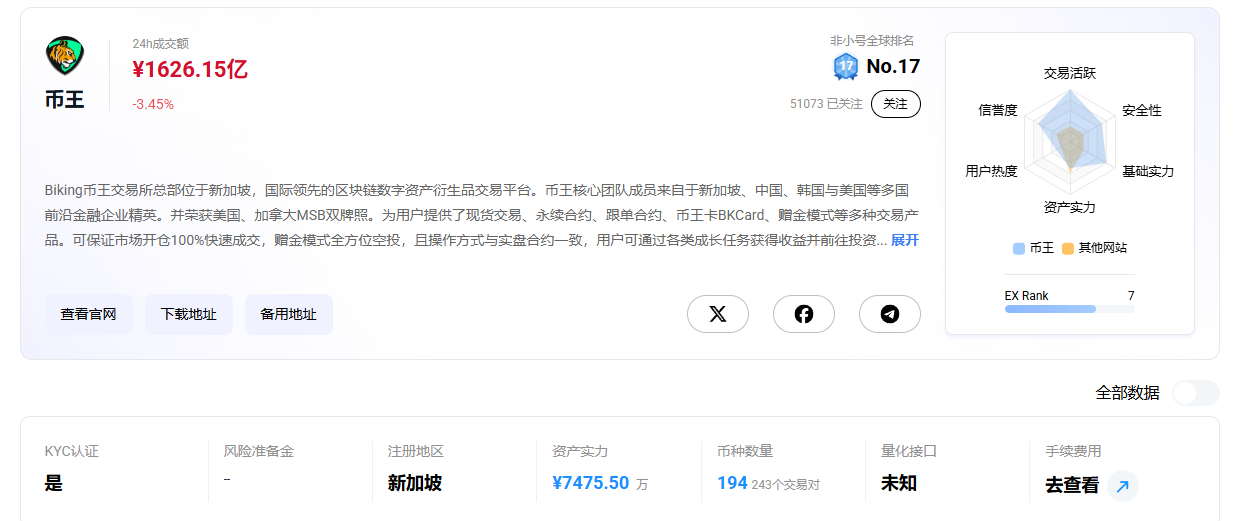Click the 24h成交额 label
Viewport: 1244px width, 521px height.
click(x=160, y=43)
